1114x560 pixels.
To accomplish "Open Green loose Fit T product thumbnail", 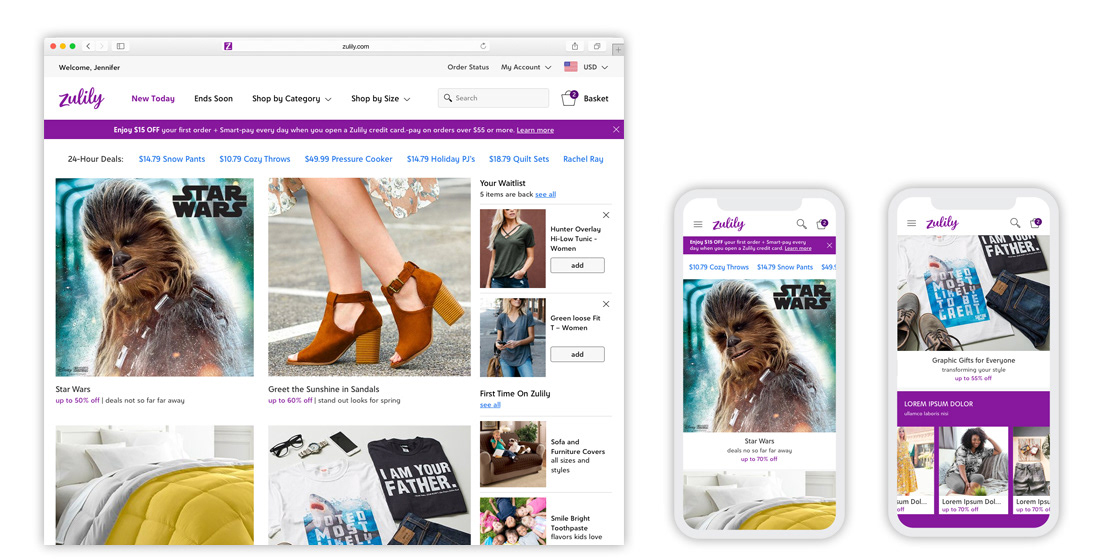I will (x=512, y=337).
